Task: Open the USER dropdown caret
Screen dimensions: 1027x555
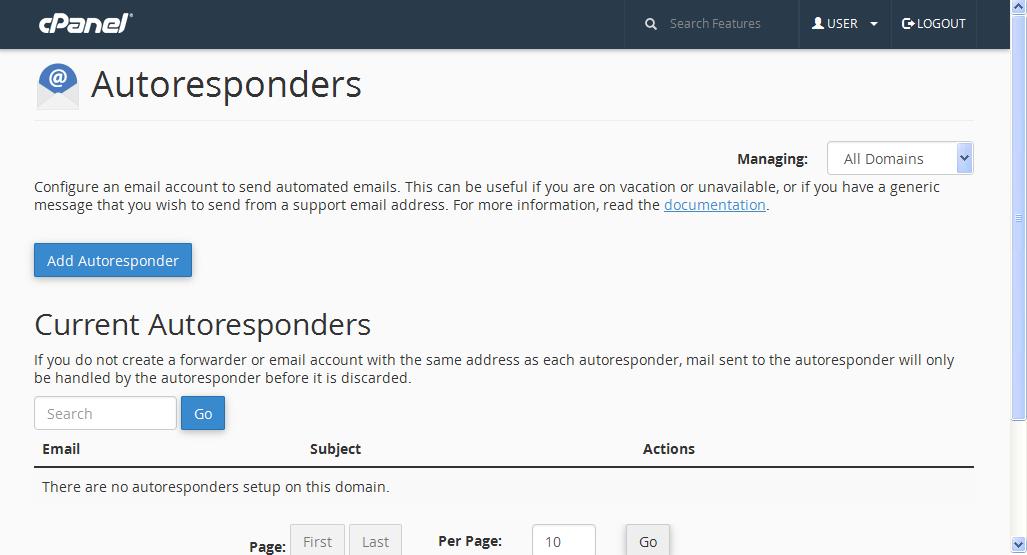Action: click(874, 24)
